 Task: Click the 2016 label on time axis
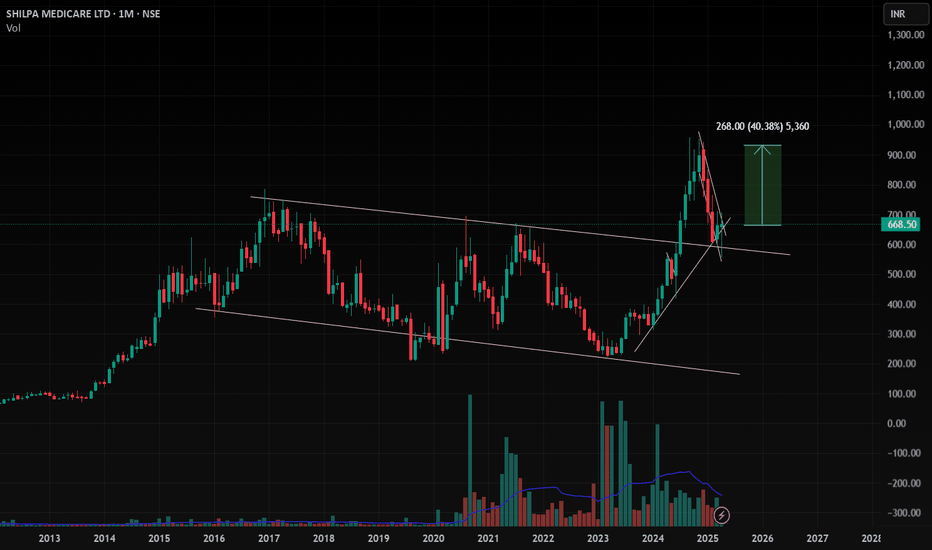(x=214, y=538)
